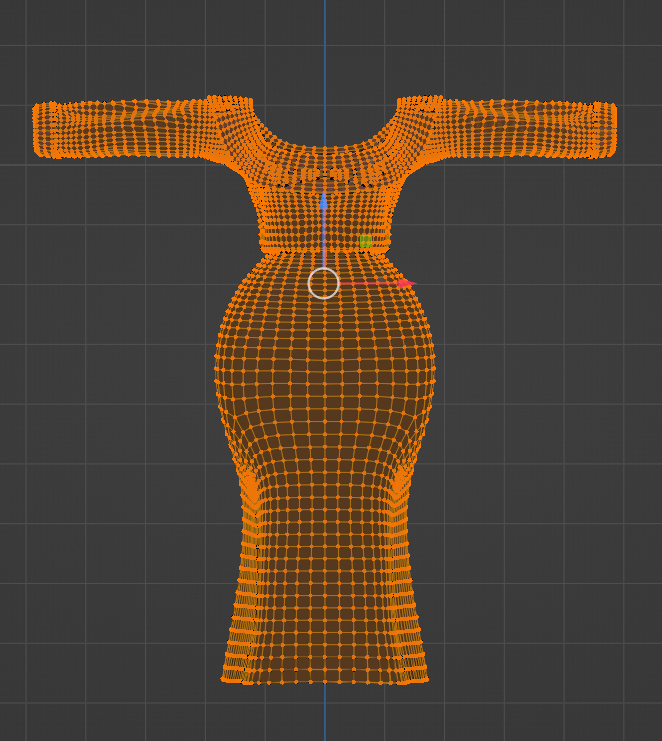This screenshot has height=741, width=662.
Task: Select the right sleeve cuff end
Action: click(607, 130)
